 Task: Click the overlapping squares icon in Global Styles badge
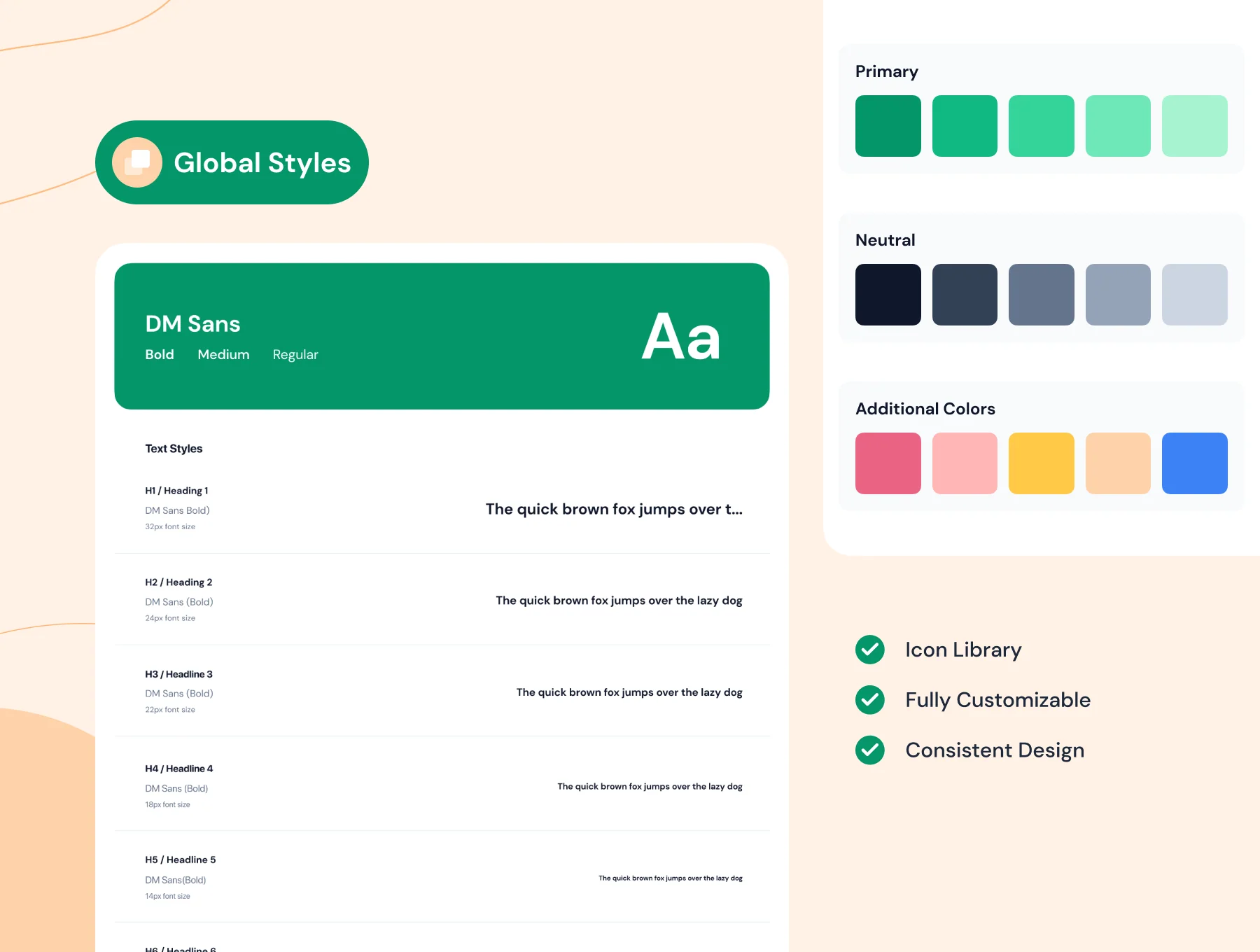tap(137, 162)
